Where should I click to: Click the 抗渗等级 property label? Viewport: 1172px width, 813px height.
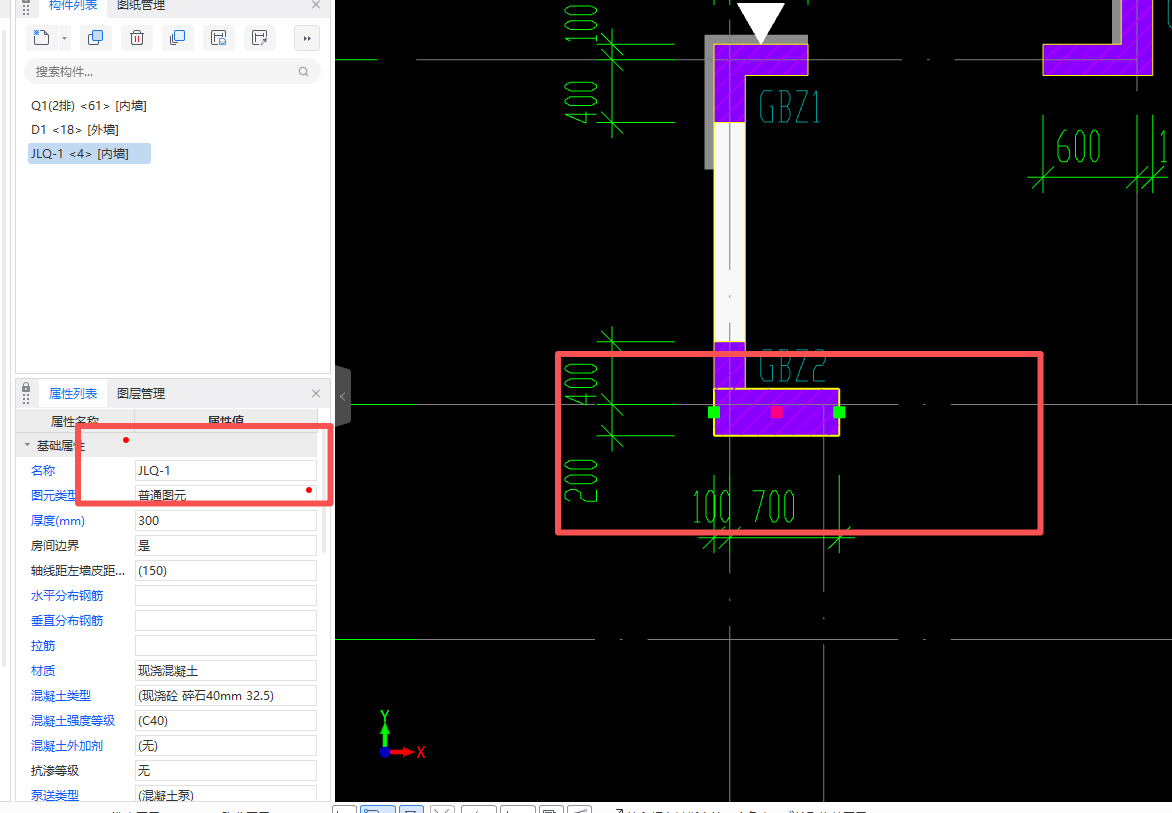(x=55, y=770)
